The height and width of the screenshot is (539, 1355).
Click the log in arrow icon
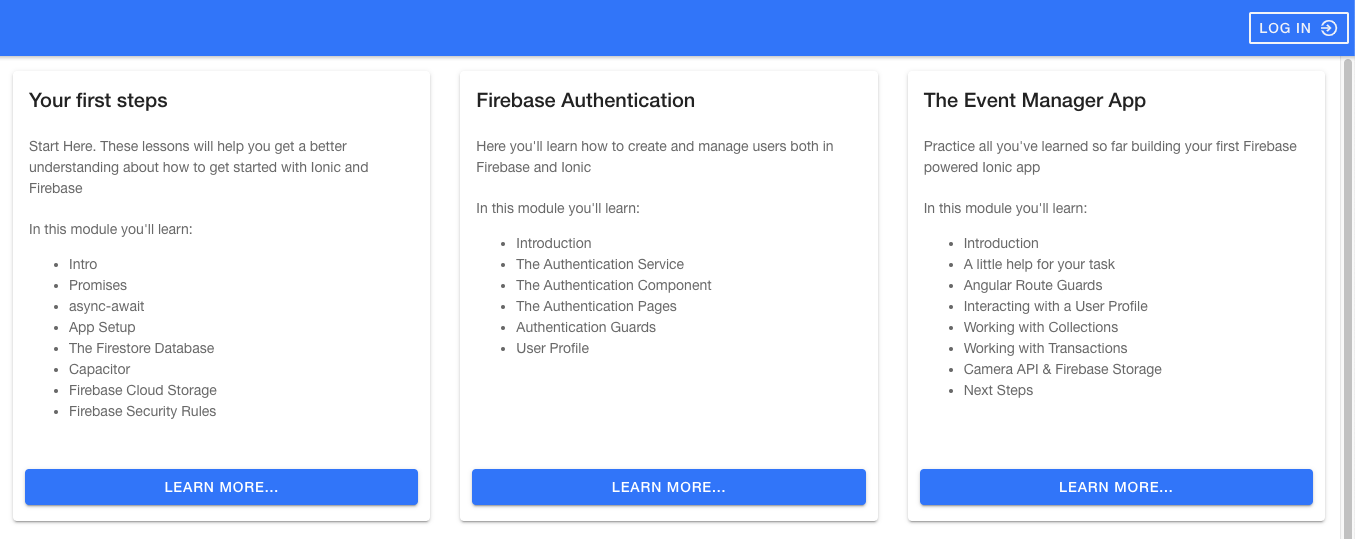pyautogui.click(x=1328, y=28)
